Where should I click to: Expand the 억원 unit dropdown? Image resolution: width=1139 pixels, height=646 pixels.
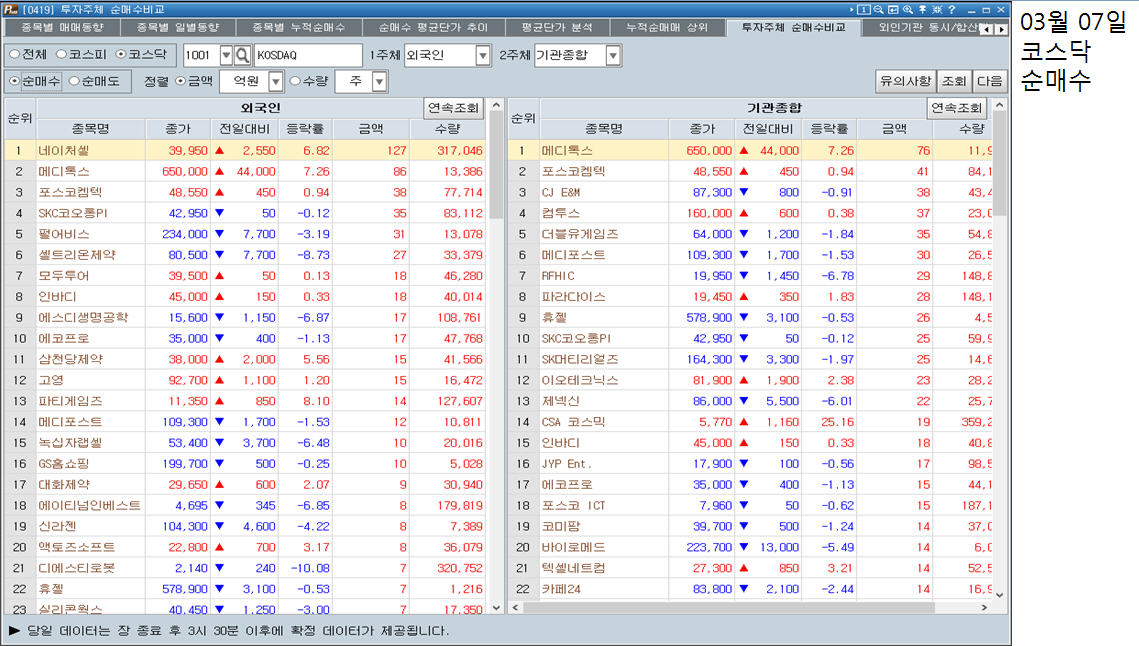pyautogui.click(x=276, y=82)
